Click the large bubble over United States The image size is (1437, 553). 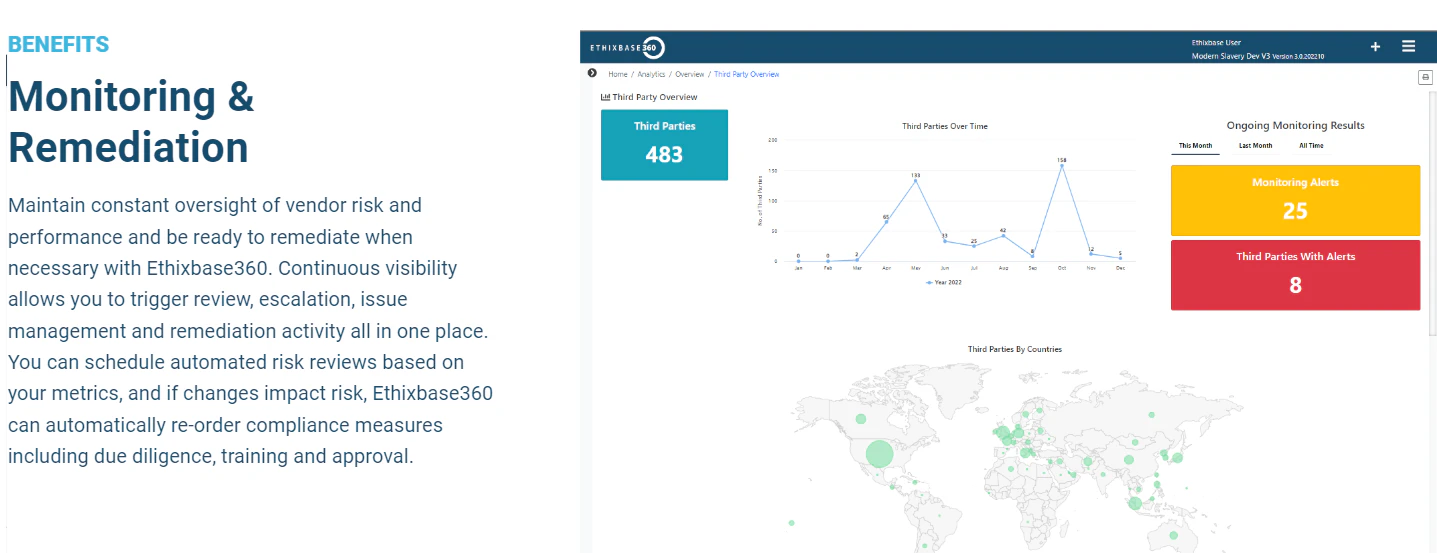(x=879, y=454)
